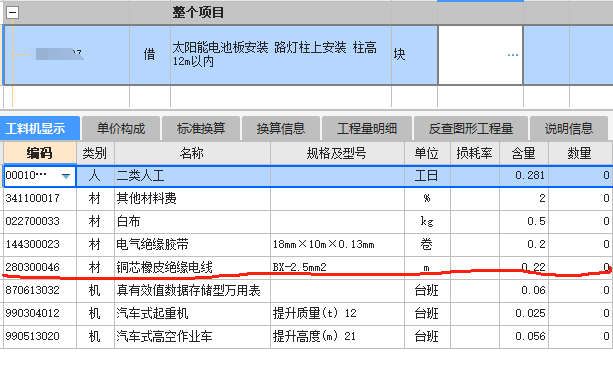Select the 白布 name cell
Screen dimensions: 613x380
[x=192, y=222]
